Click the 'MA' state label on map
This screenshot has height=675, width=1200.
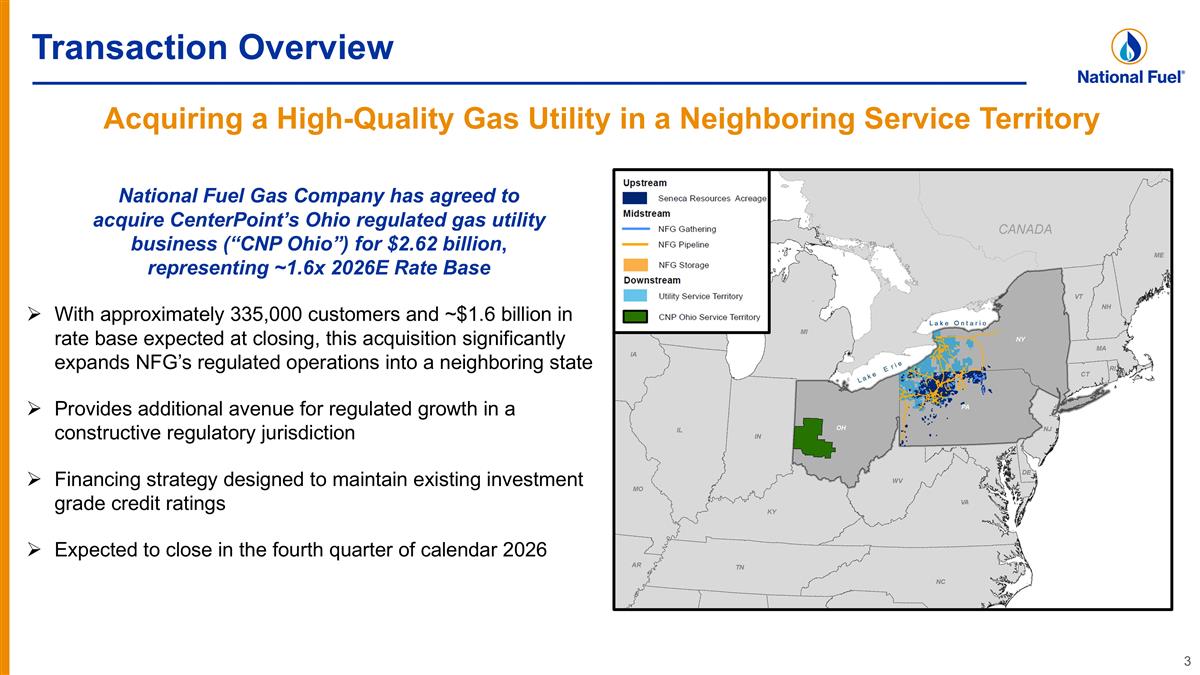[1101, 348]
